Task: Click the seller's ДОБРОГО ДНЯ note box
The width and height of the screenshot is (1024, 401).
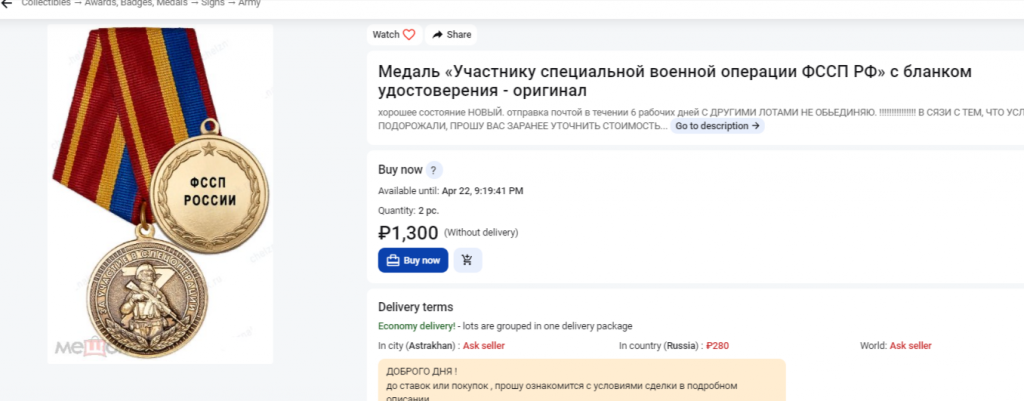Action: [x=581, y=381]
